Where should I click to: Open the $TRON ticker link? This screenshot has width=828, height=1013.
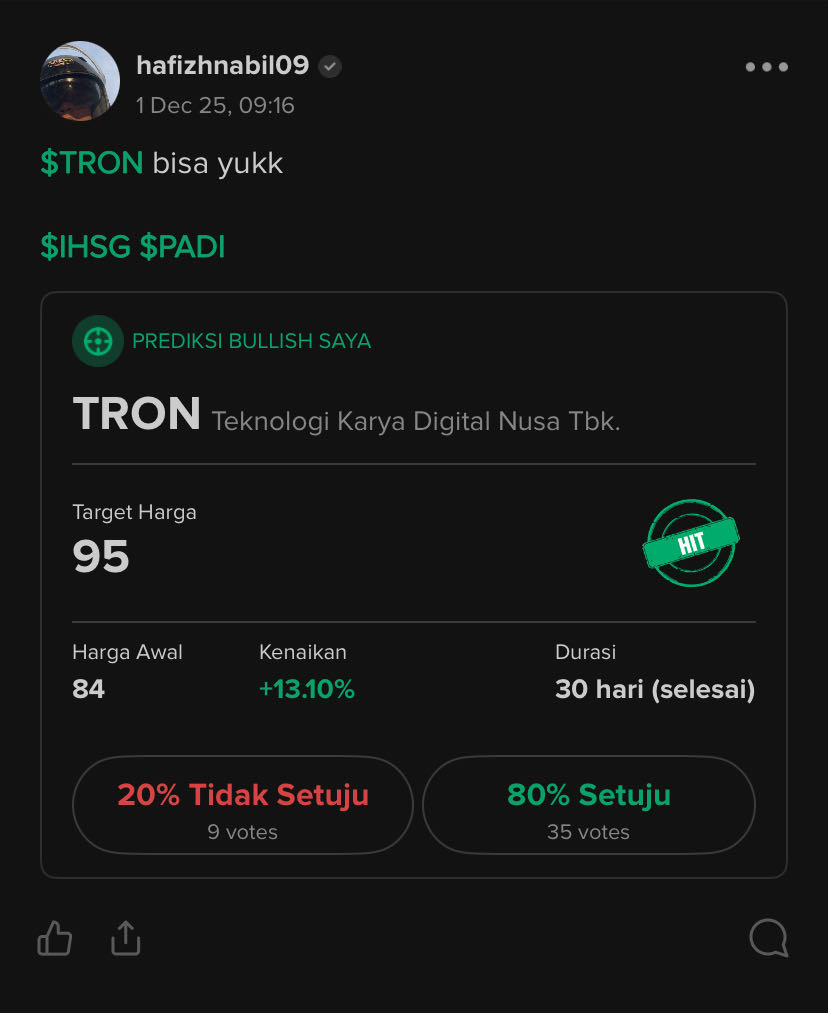coord(92,163)
